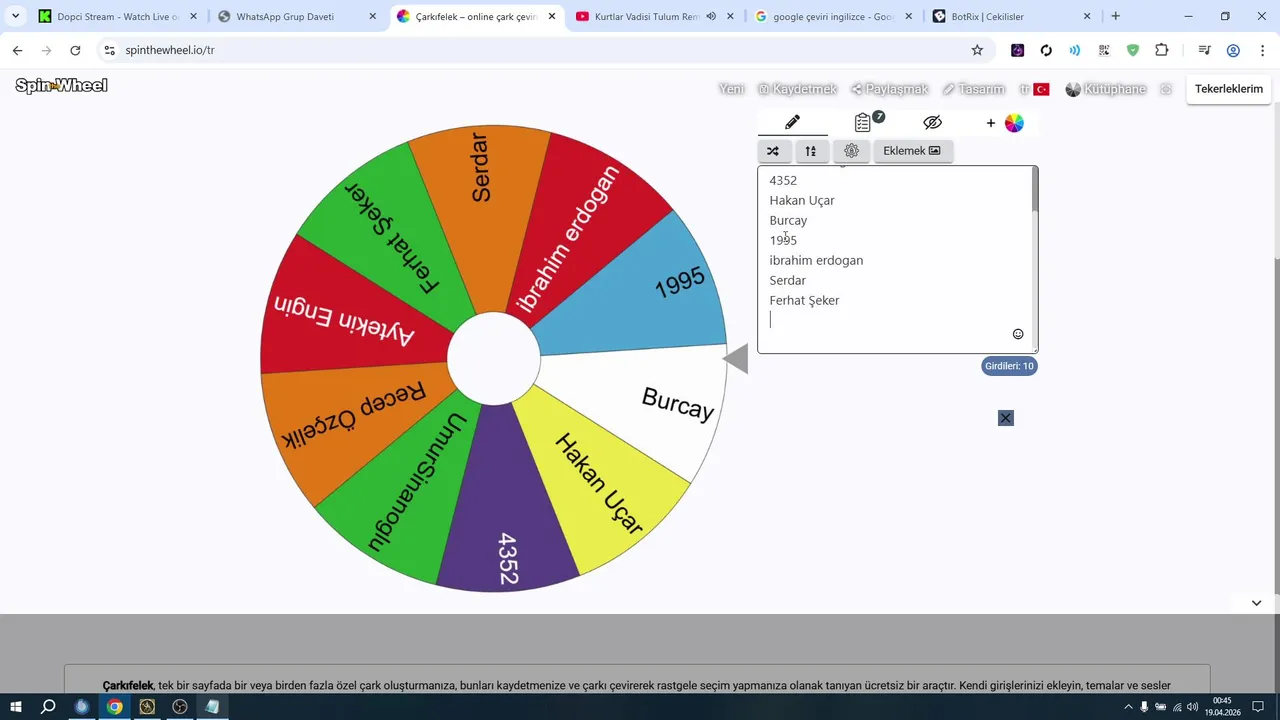
Task: Click Paylaşmak to share wheel
Action: tap(890, 89)
